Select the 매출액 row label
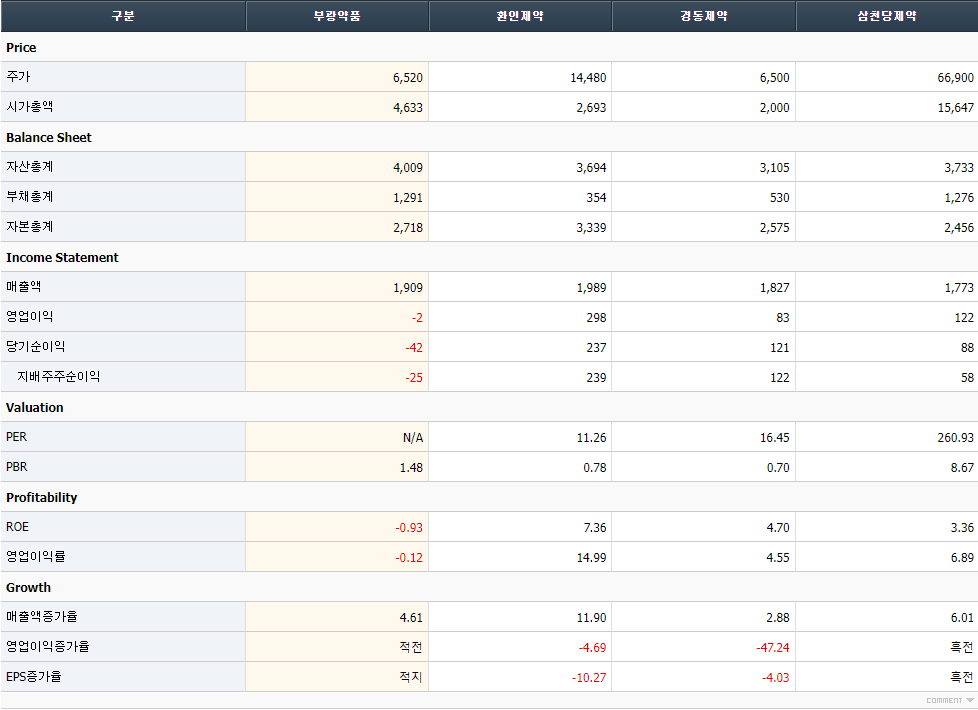978x710 pixels. (123, 286)
